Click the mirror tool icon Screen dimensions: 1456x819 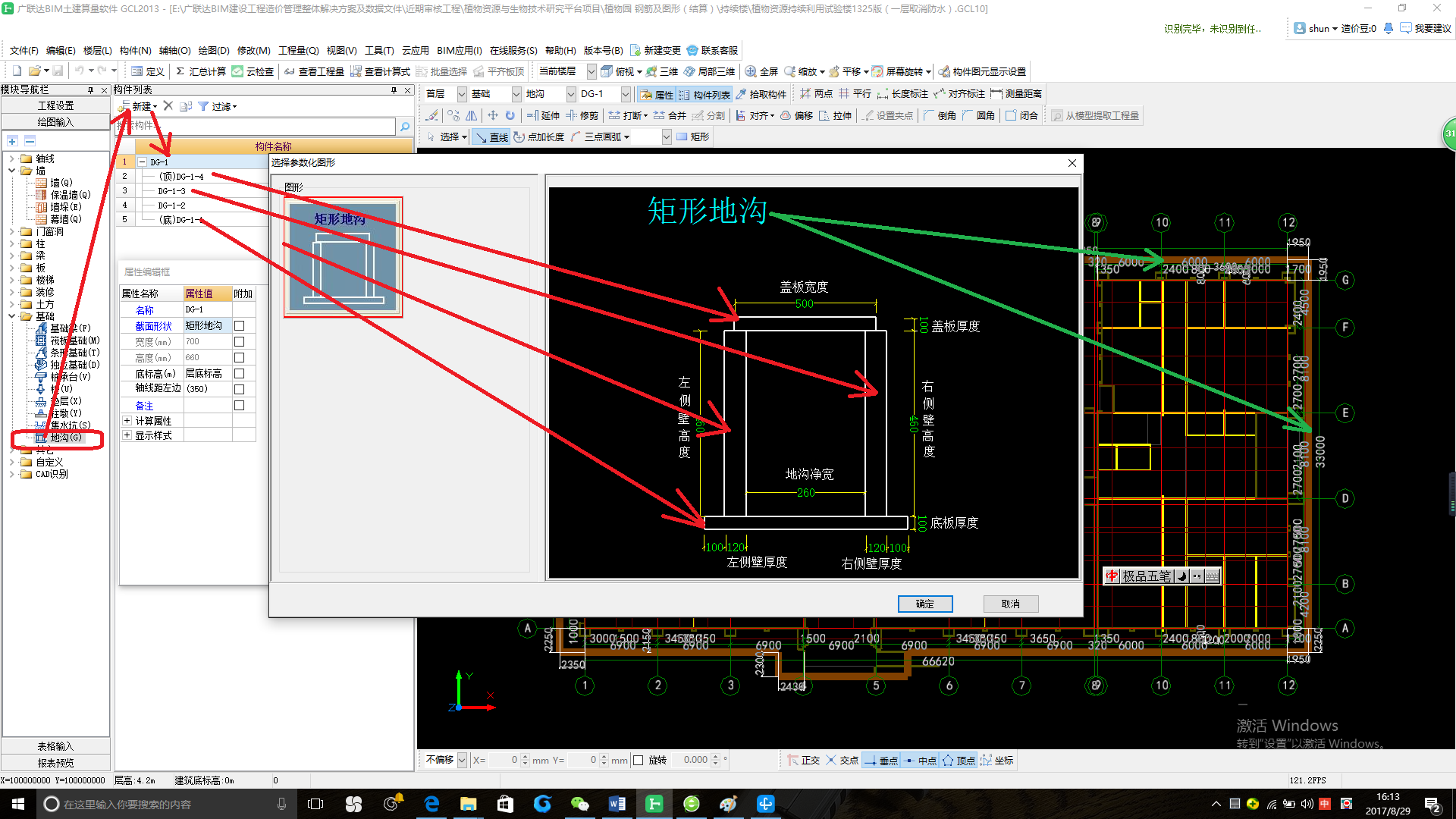(x=472, y=115)
